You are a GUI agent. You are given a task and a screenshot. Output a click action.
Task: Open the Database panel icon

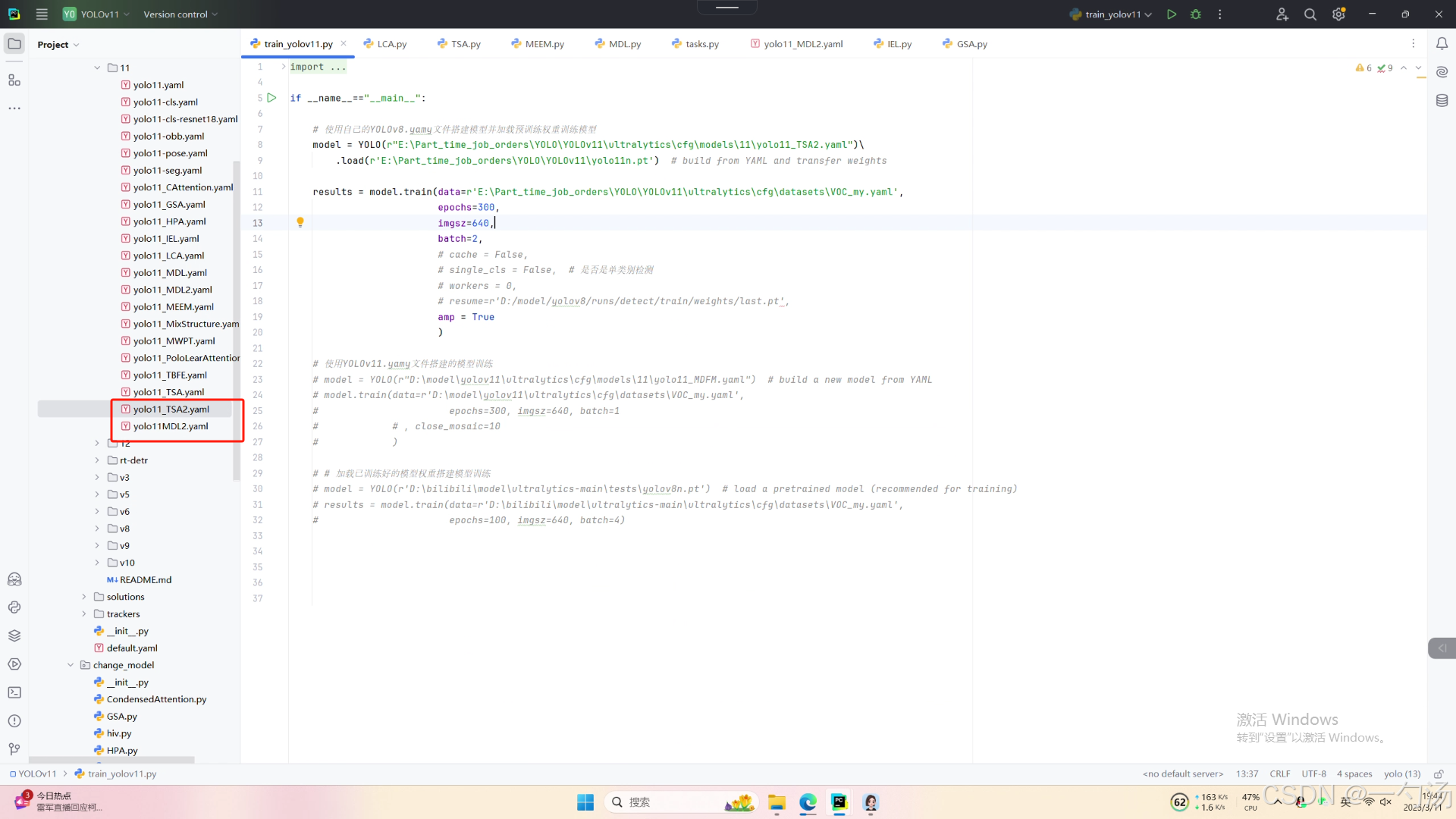(1442, 100)
